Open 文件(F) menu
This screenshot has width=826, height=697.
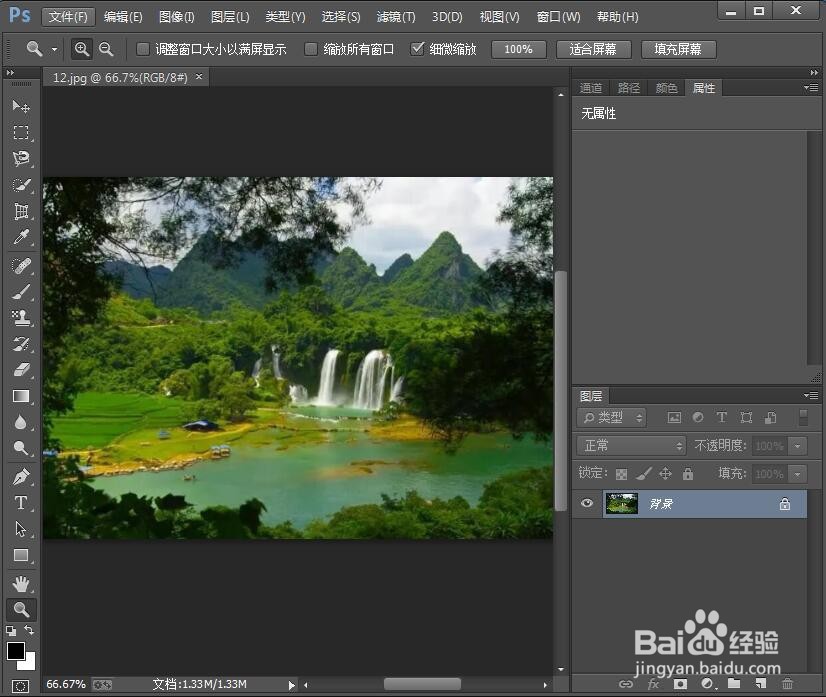pyautogui.click(x=68, y=17)
